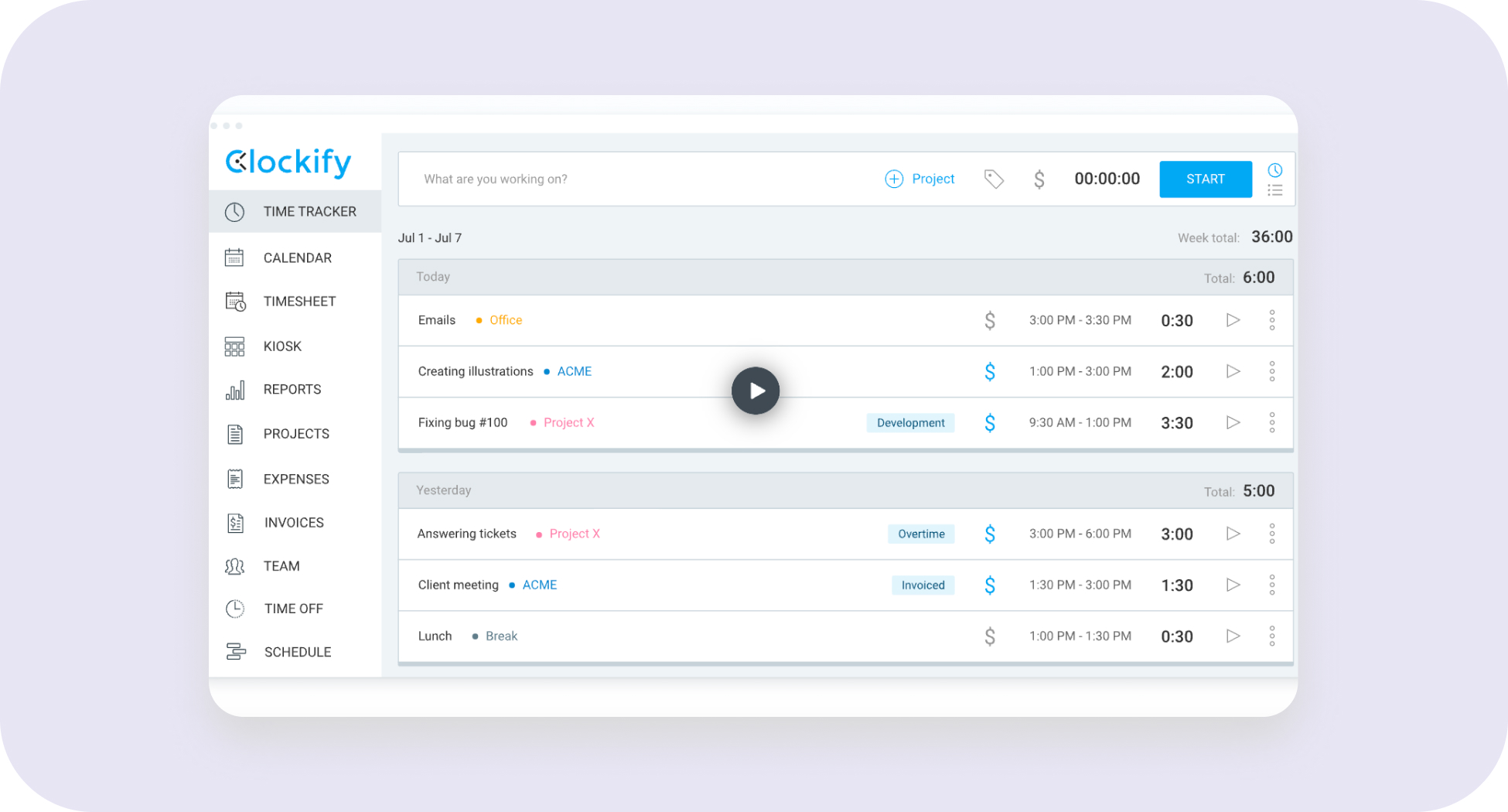Select the Timesheet icon in sidebar

point(235,301)
